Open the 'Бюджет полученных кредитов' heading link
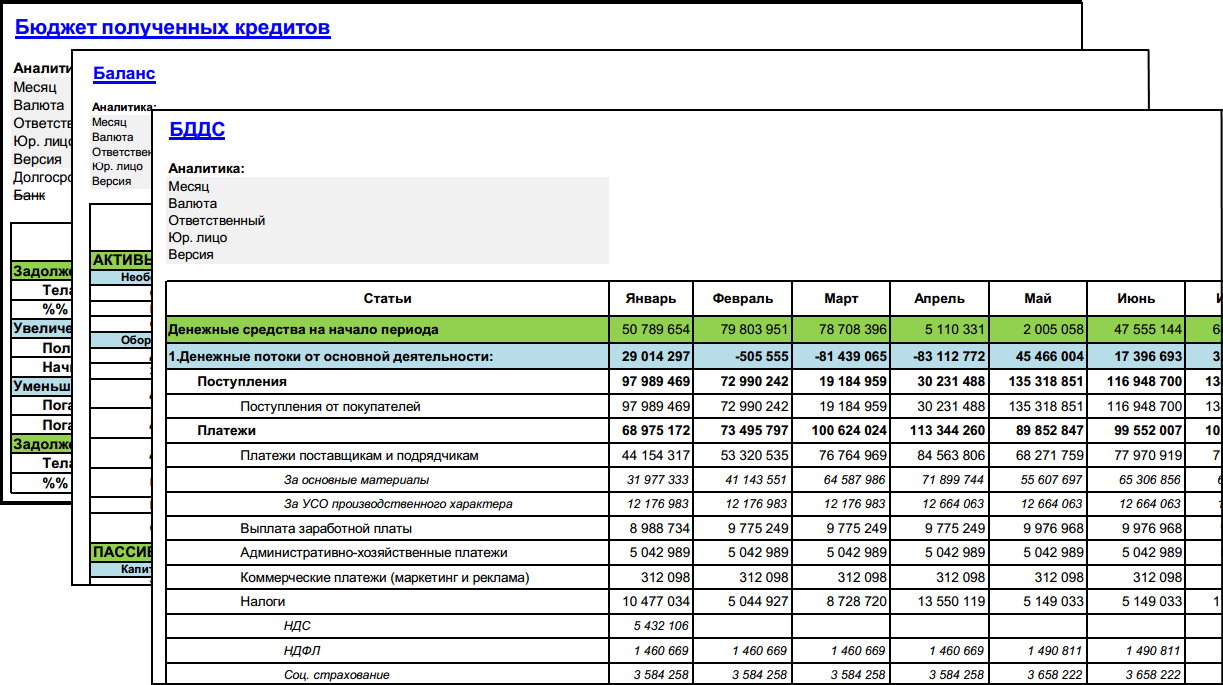Screen dimensions: 1223x685 [172, 28]
